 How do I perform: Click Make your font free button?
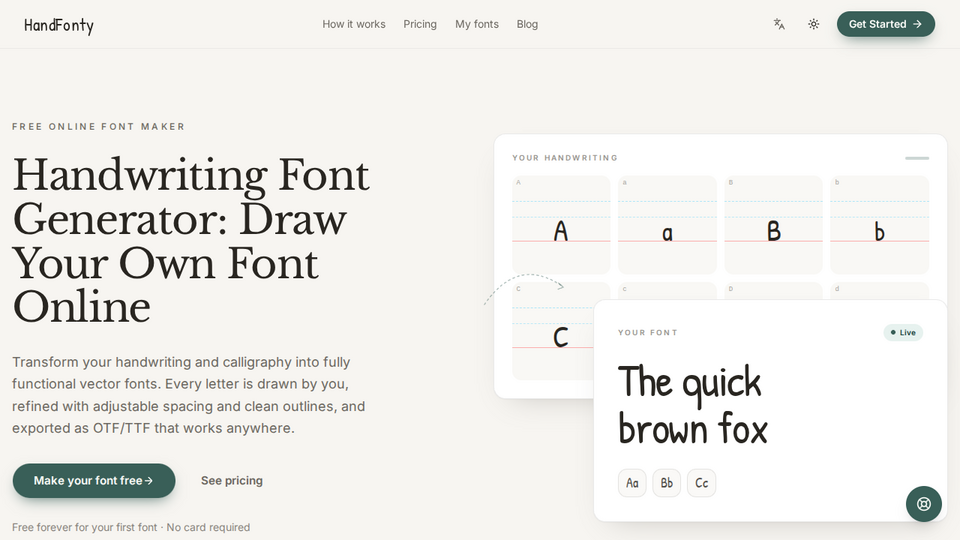tap(94, 481)
